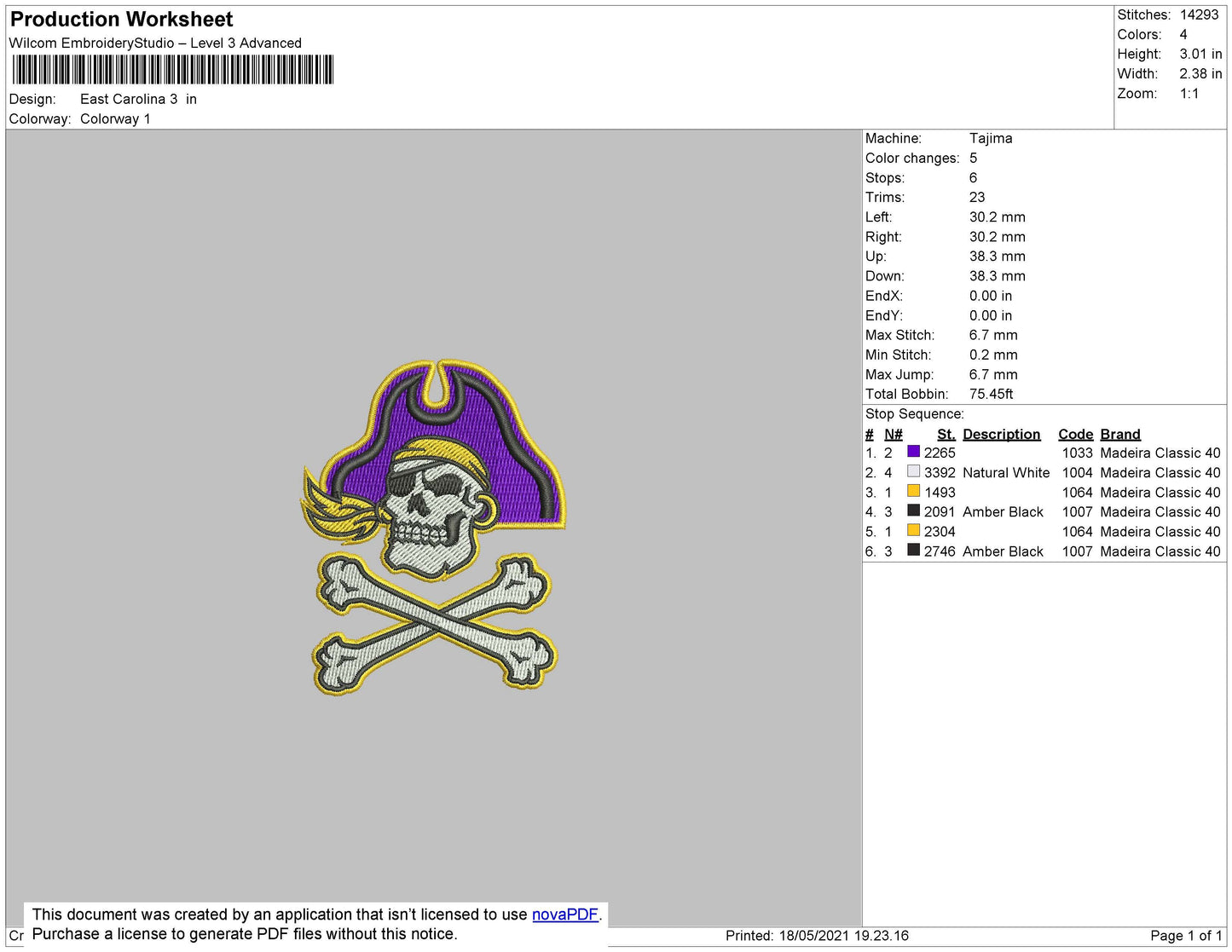Select purple swatch for stop 2265
Screen dimensions: 1232x952
point(913,452)
